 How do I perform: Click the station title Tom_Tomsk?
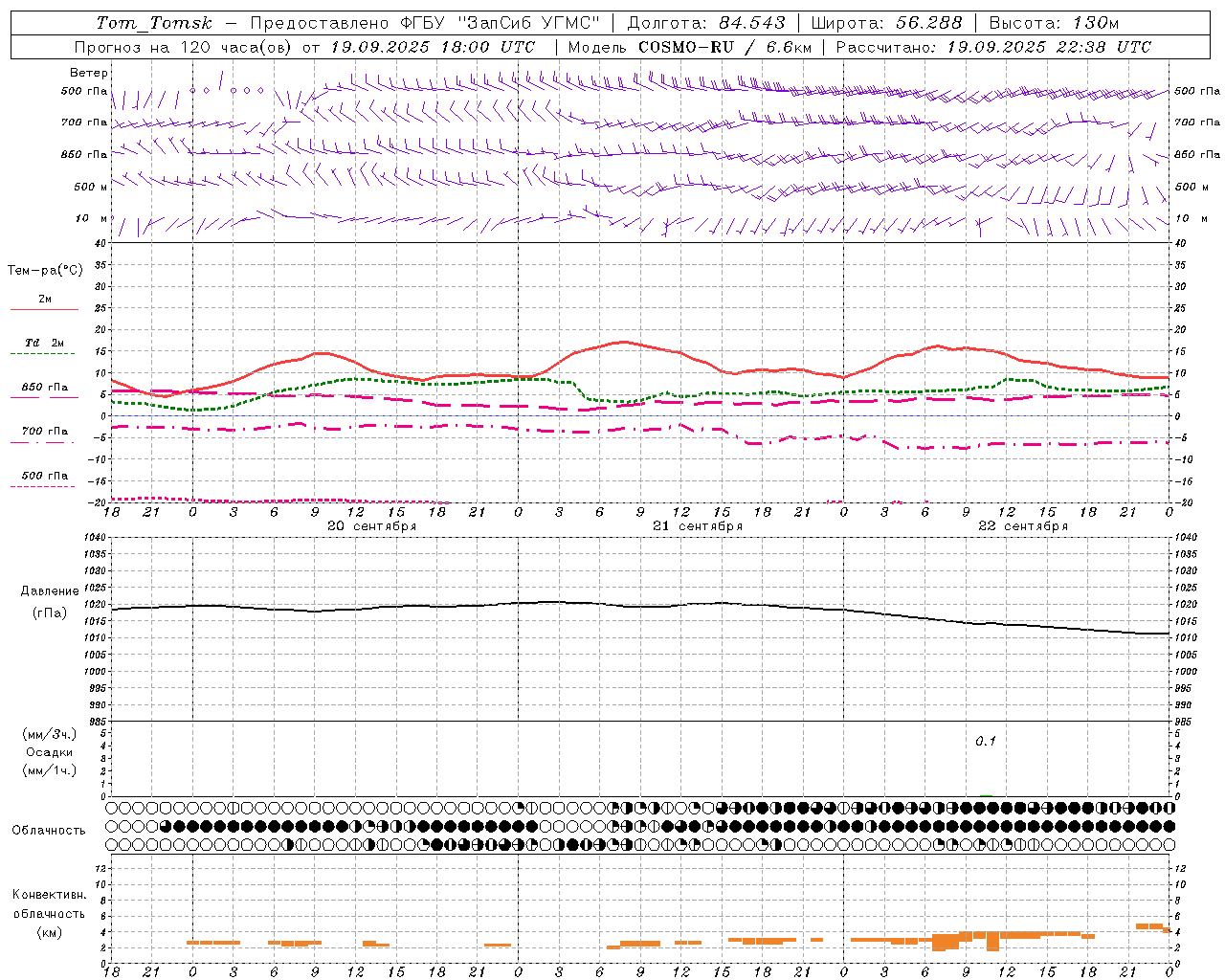coord(154,23)
